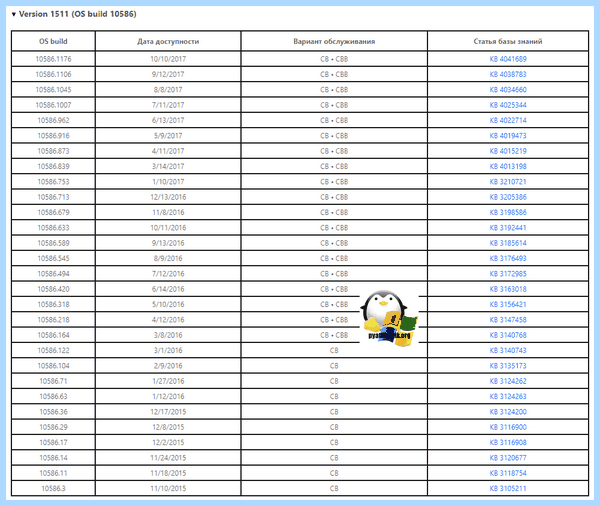Select build cell 10586.3
Image resolution: width=600 pixels, height=506 pixels.
(53, 488)
